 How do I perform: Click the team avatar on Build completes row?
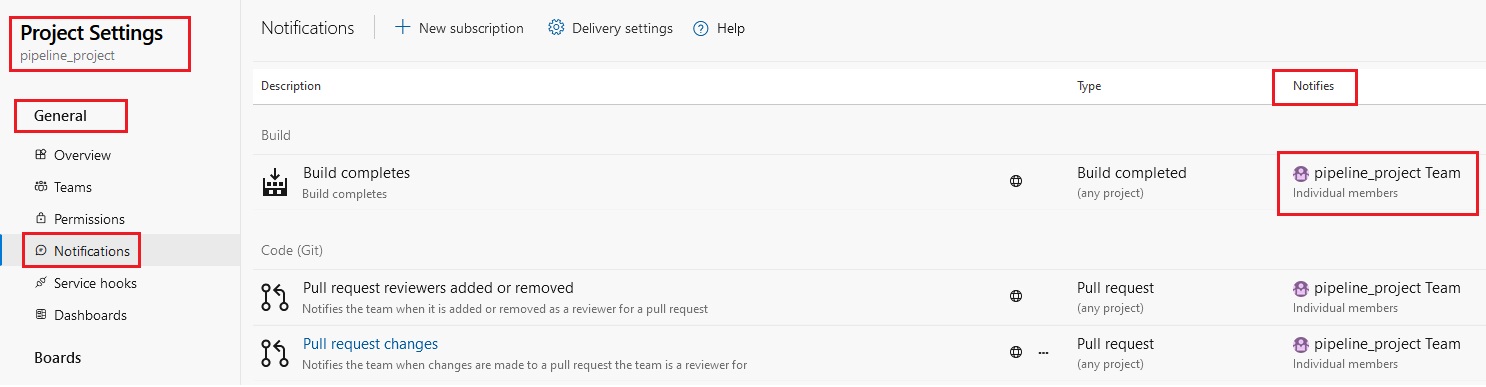1301,173
